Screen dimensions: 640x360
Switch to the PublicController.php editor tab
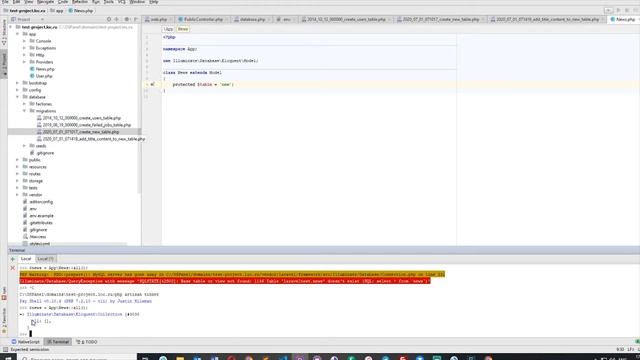[202, 19]
